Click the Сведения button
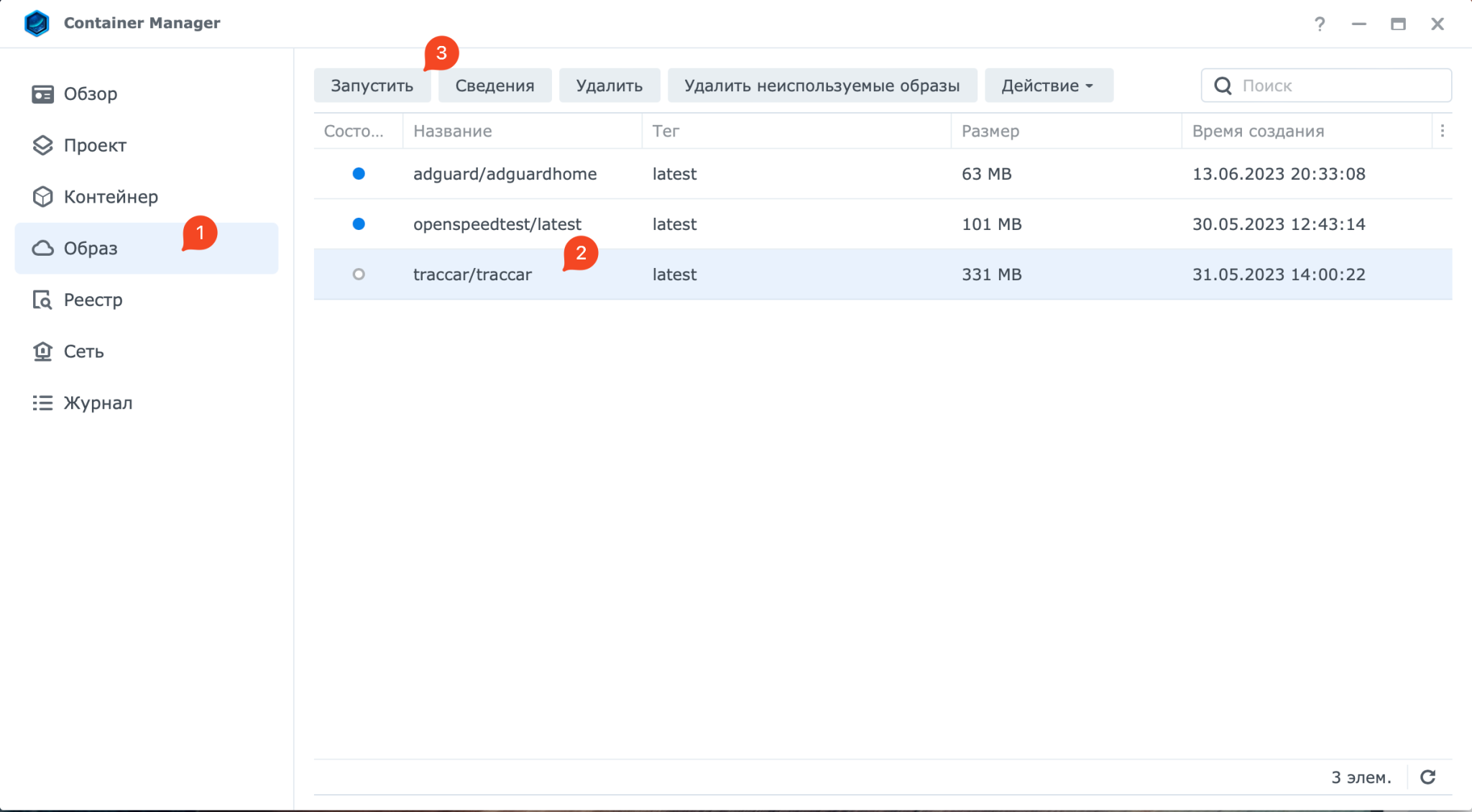The width and height of the screenshot is (1472, 812). pyautogui.click(x=494, y=86)
